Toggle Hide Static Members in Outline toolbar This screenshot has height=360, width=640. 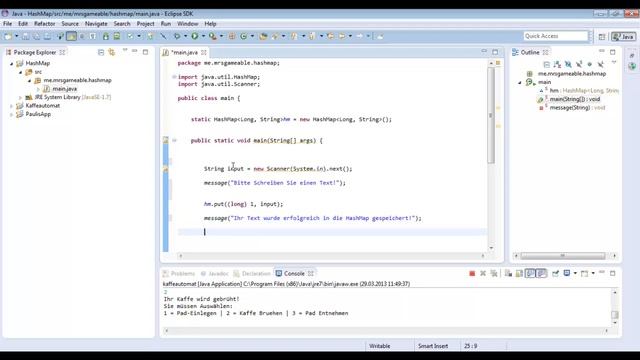579,64
